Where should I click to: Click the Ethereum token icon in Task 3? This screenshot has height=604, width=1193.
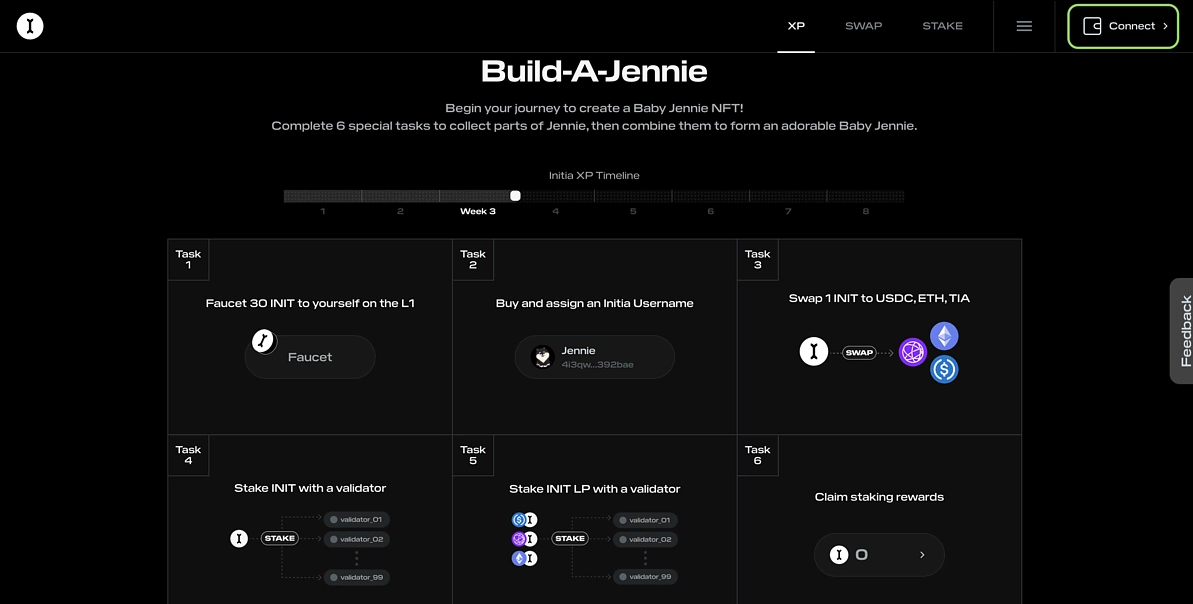click(944, 335)
